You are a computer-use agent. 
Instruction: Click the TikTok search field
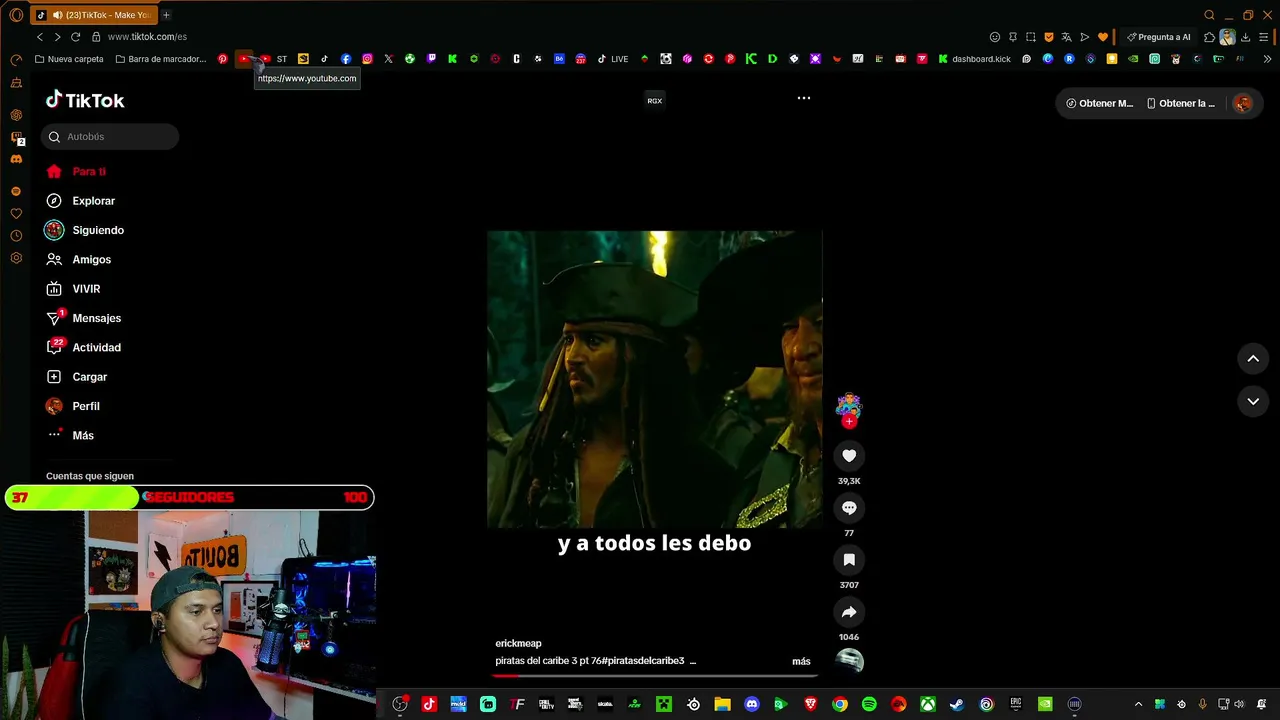110,137
